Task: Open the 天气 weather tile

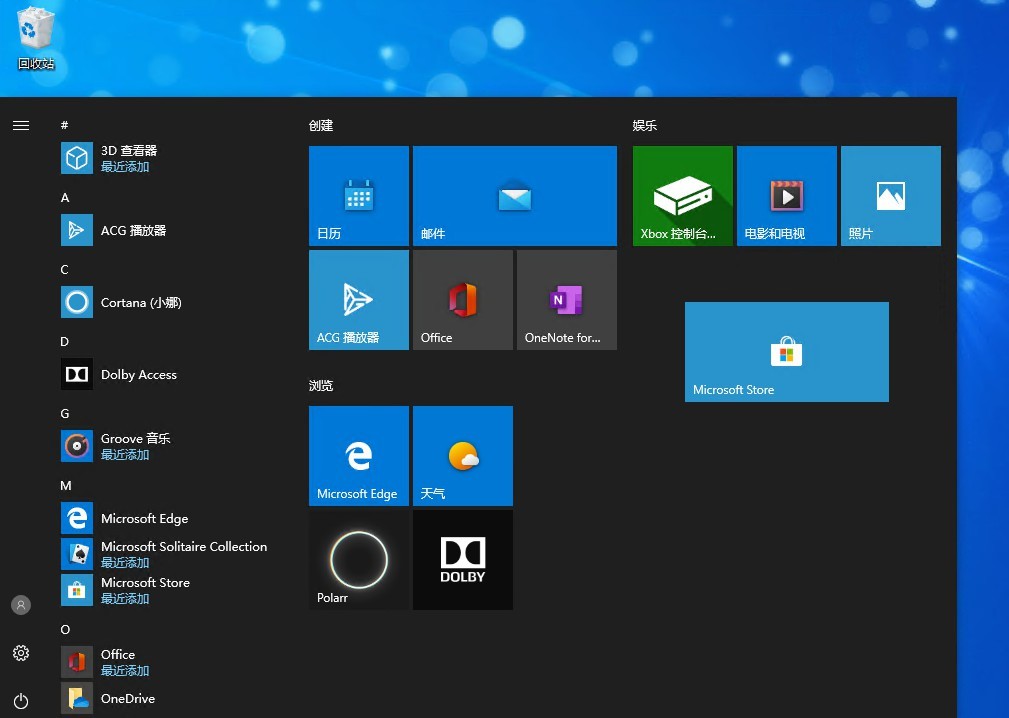Action: (x=463, y=456)
